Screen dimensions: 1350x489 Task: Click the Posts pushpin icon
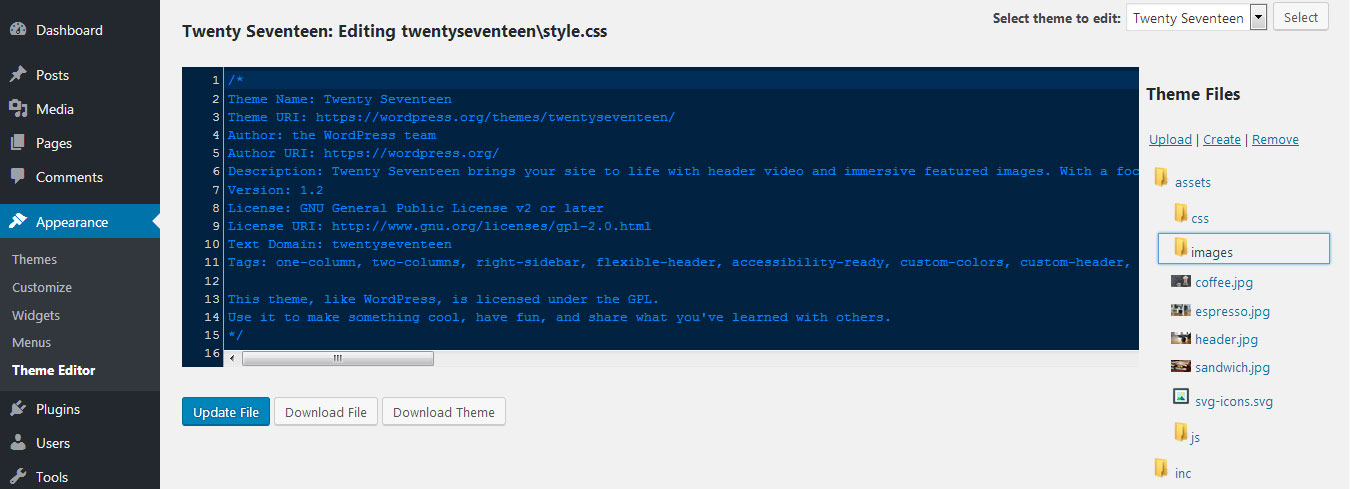[x=18, y=75]
